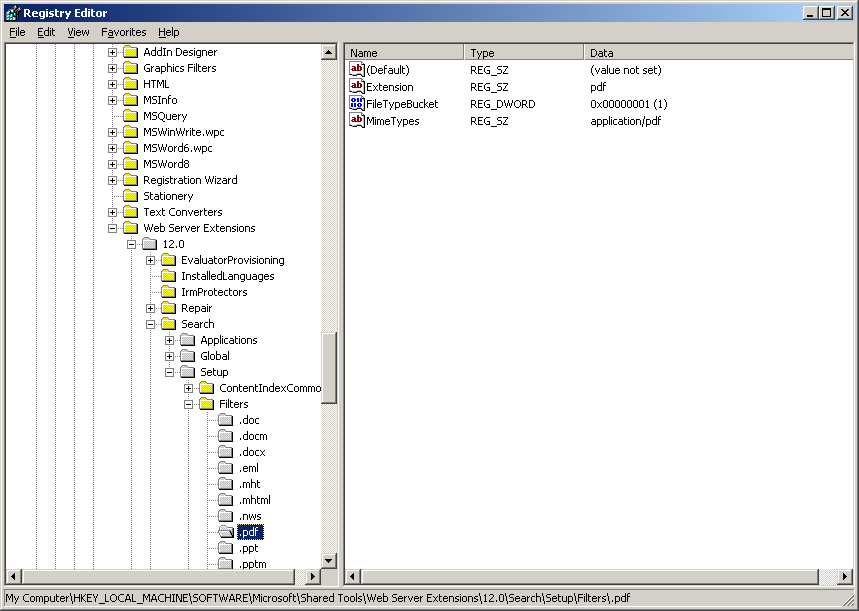This screenshot has width=859, height=611.
Task: Open the Help menu
Action: (169, 32)
